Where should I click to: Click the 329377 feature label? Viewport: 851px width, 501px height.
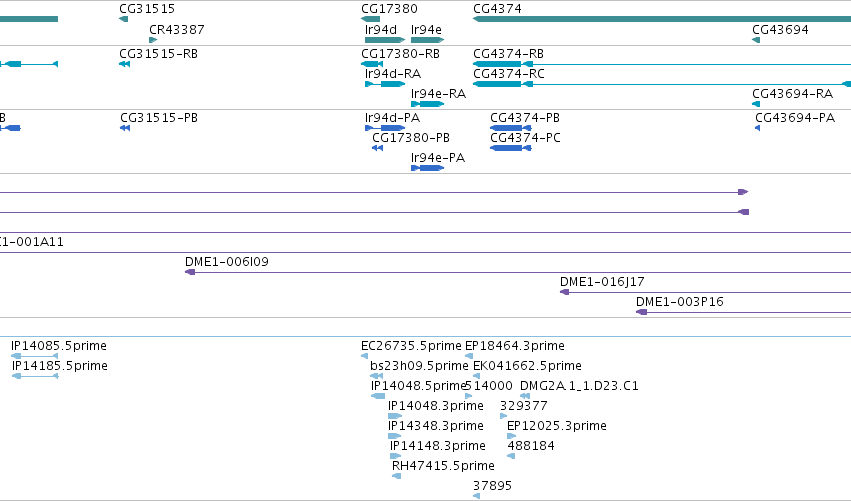(523, 406)
